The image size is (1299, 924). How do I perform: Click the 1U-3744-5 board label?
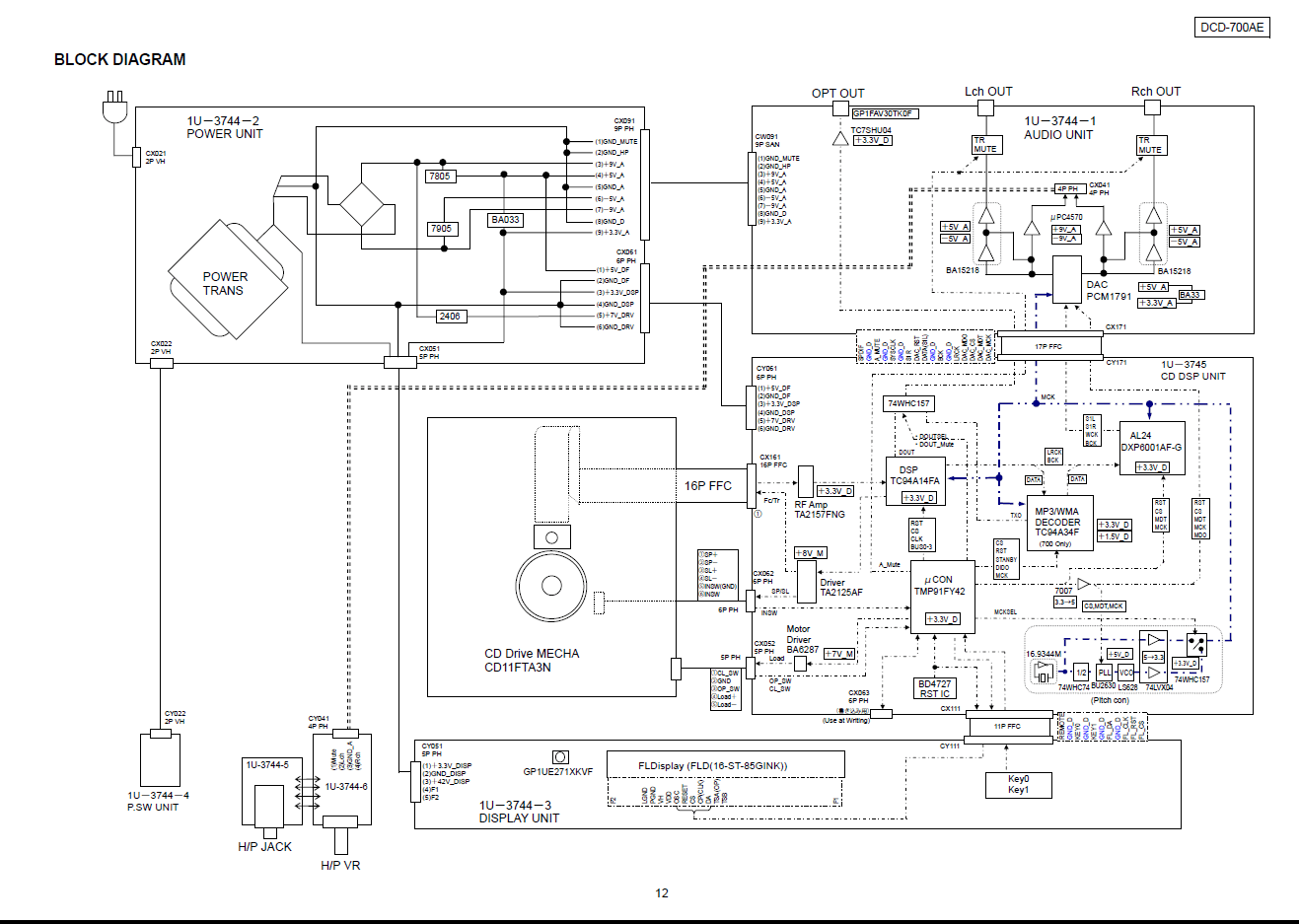point(267,764)
